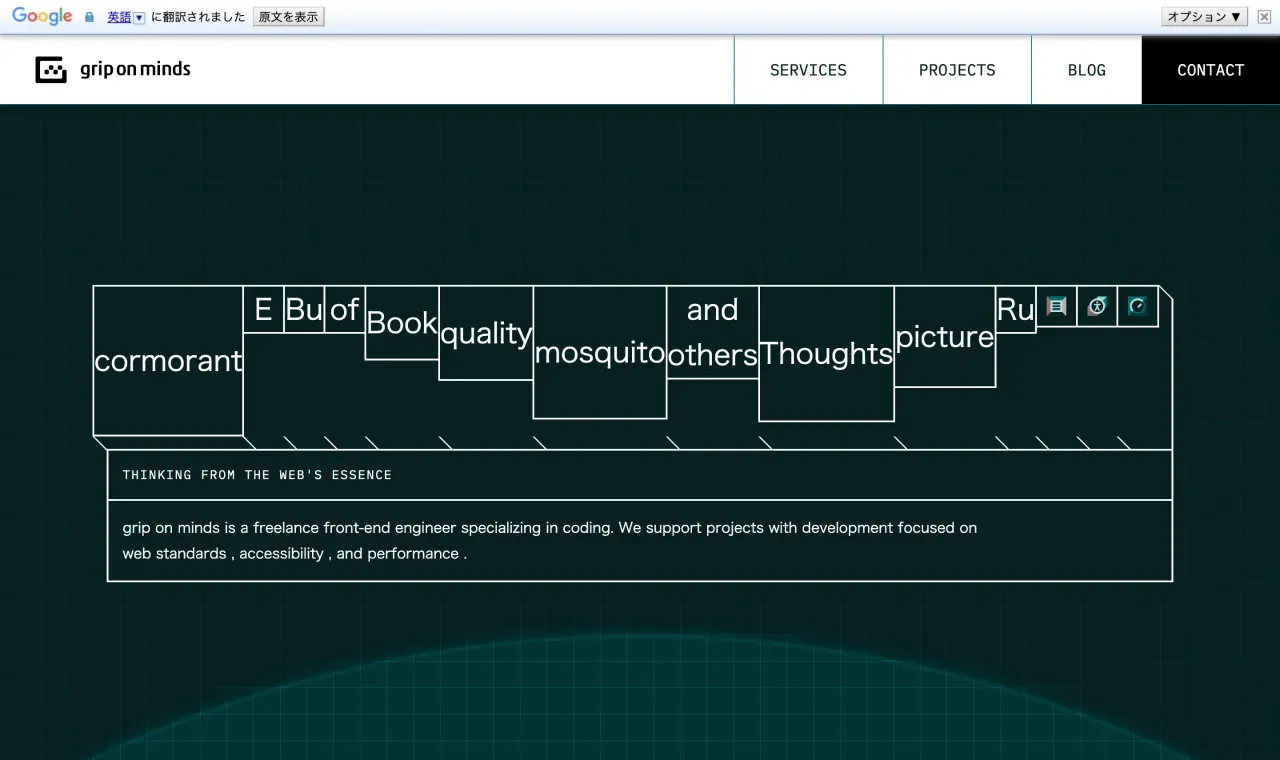Click the 英語 language link

coord(119,17)
